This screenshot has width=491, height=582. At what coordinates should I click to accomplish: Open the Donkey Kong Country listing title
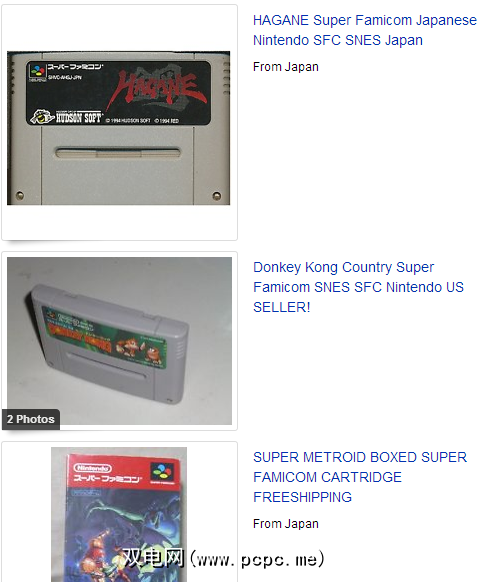(x=358, y=287)
